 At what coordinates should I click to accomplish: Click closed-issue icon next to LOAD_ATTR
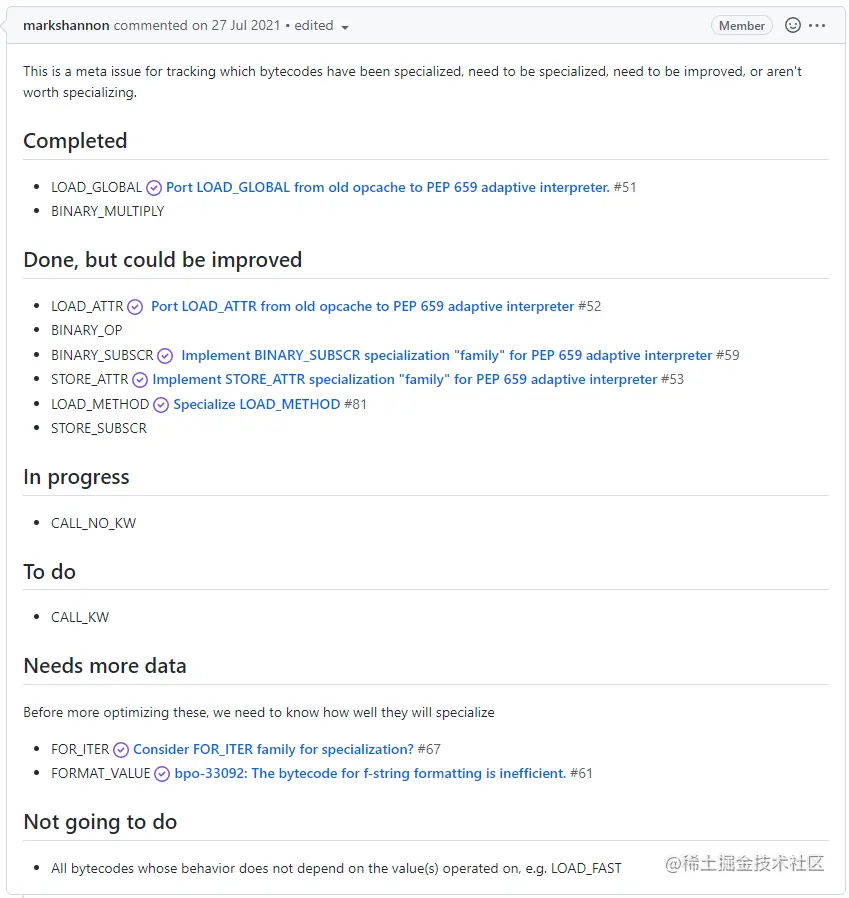coord(135,307)
